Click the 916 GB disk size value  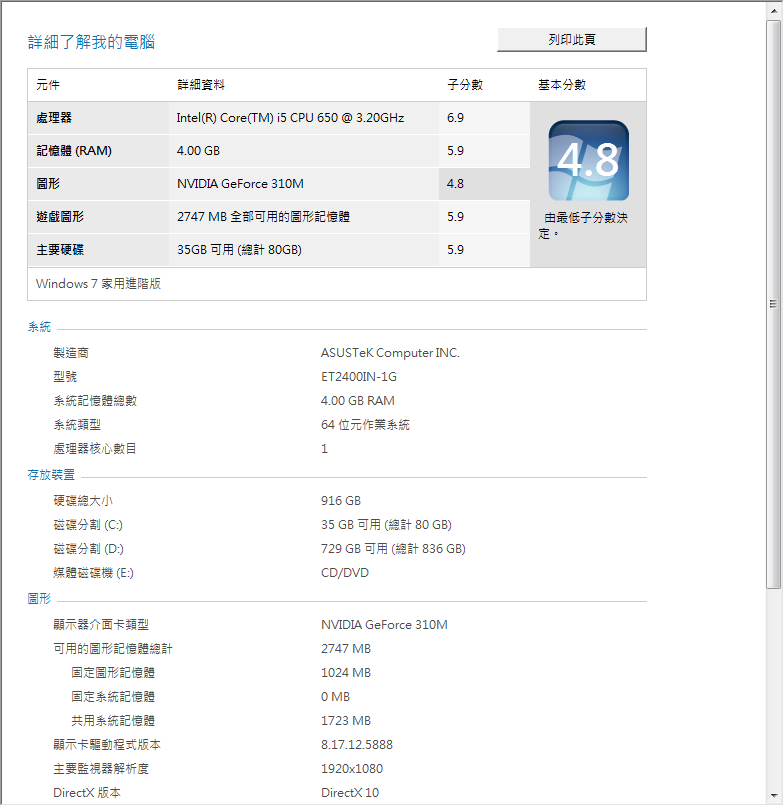[x=341, y=501]
